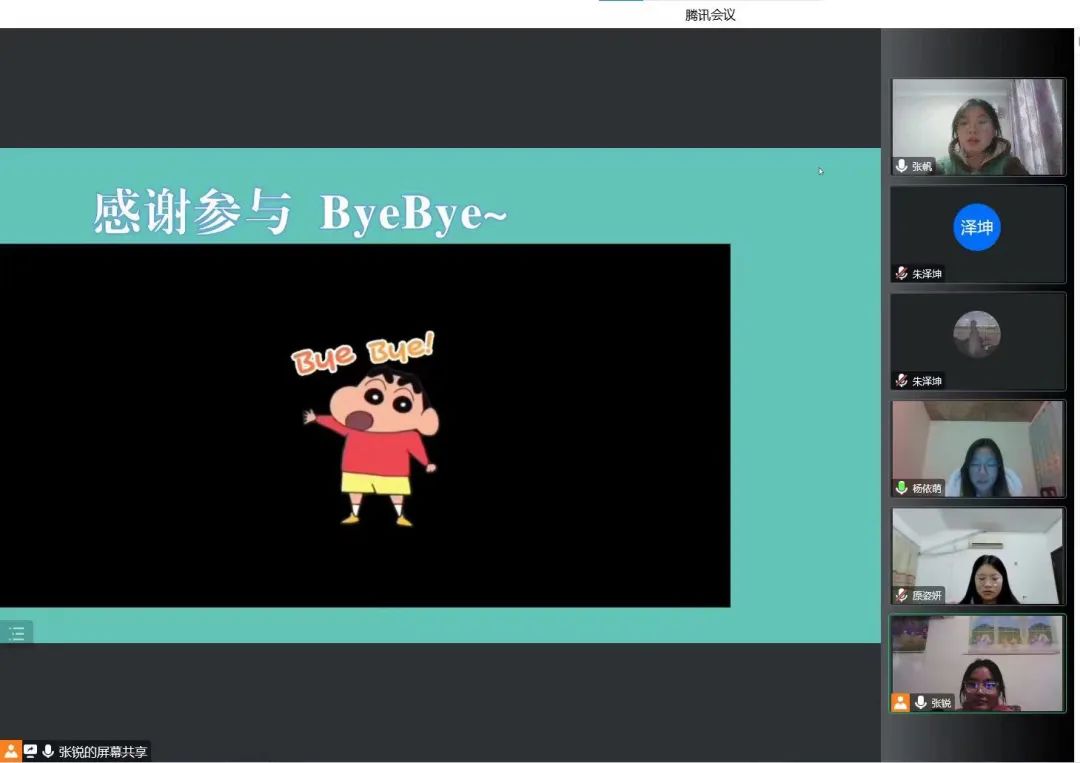
Task: Click the Bye Bye! caption above the cartoon
Action: [x=363, y=353]
